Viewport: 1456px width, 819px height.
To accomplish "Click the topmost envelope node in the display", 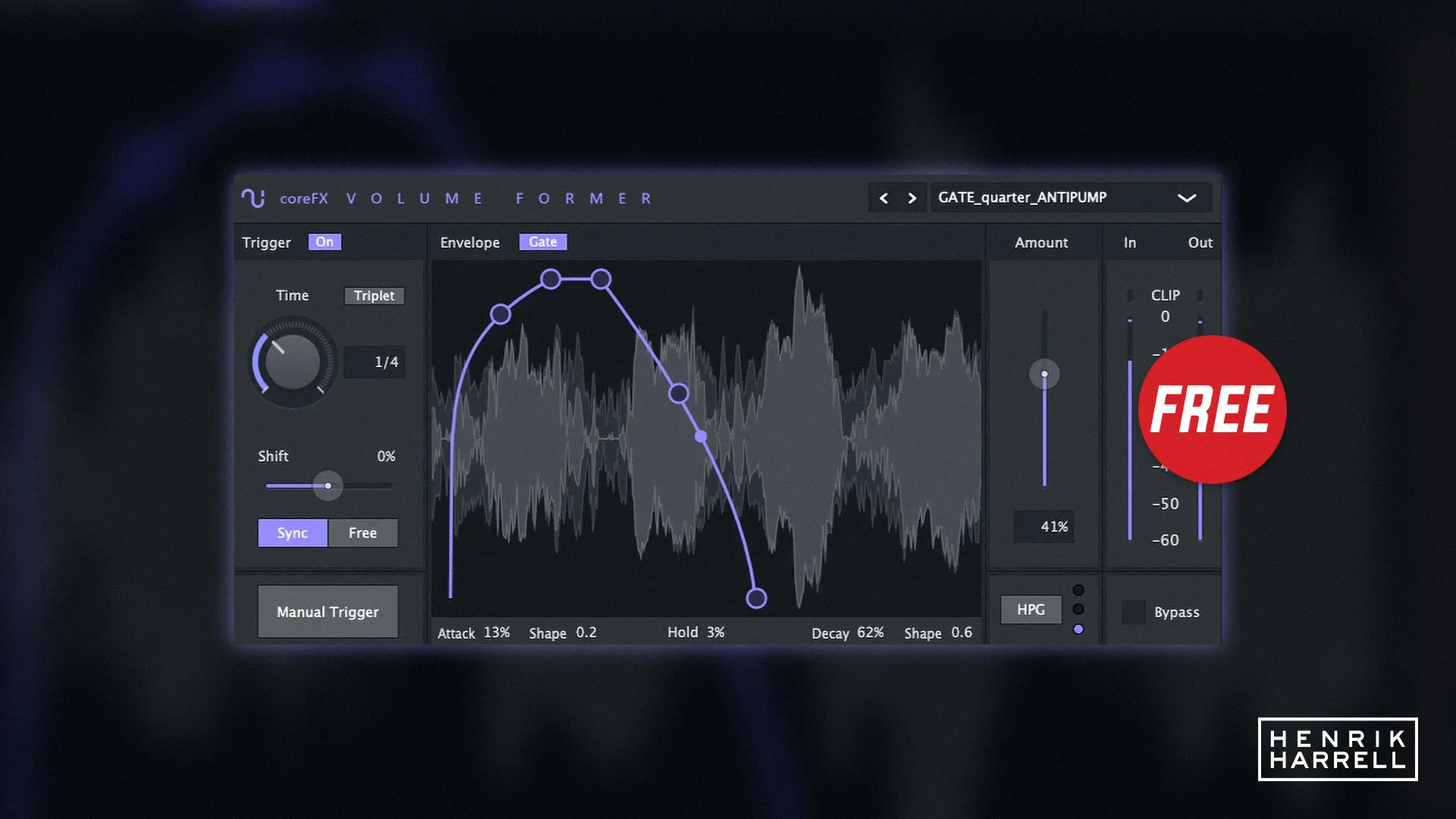I will click(x=550, y=279).
